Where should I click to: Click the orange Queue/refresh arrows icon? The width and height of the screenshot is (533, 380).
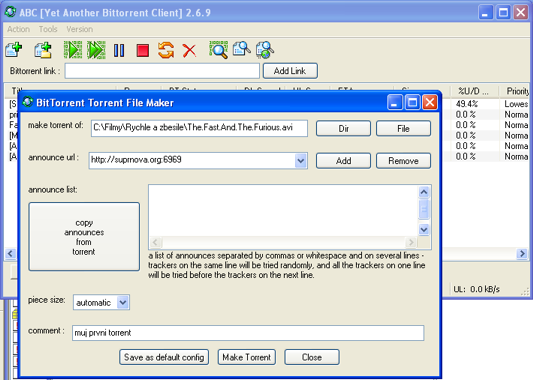pyautogui.click(x=166, y=50)
